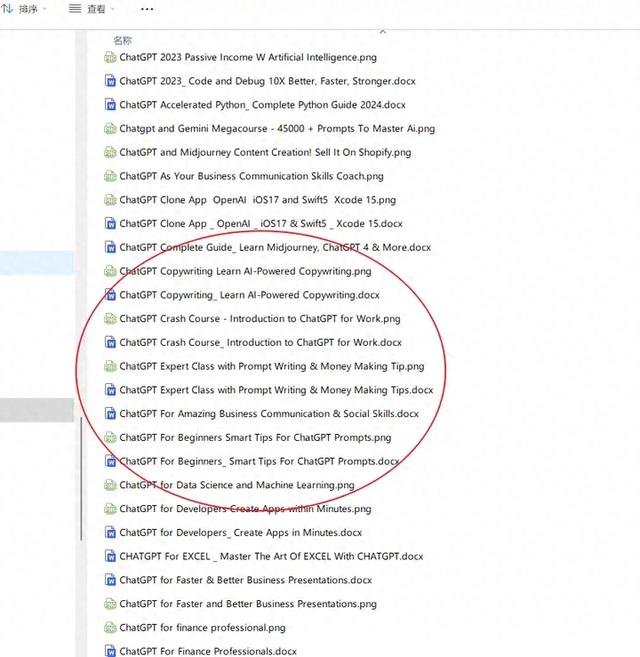The image size is (640, 657).
Task: Select file name ChatGPT Complete Guide_ Learn Midjourney, ChatGPT 4 & More.docx
Action: click(x=275, y=247)
